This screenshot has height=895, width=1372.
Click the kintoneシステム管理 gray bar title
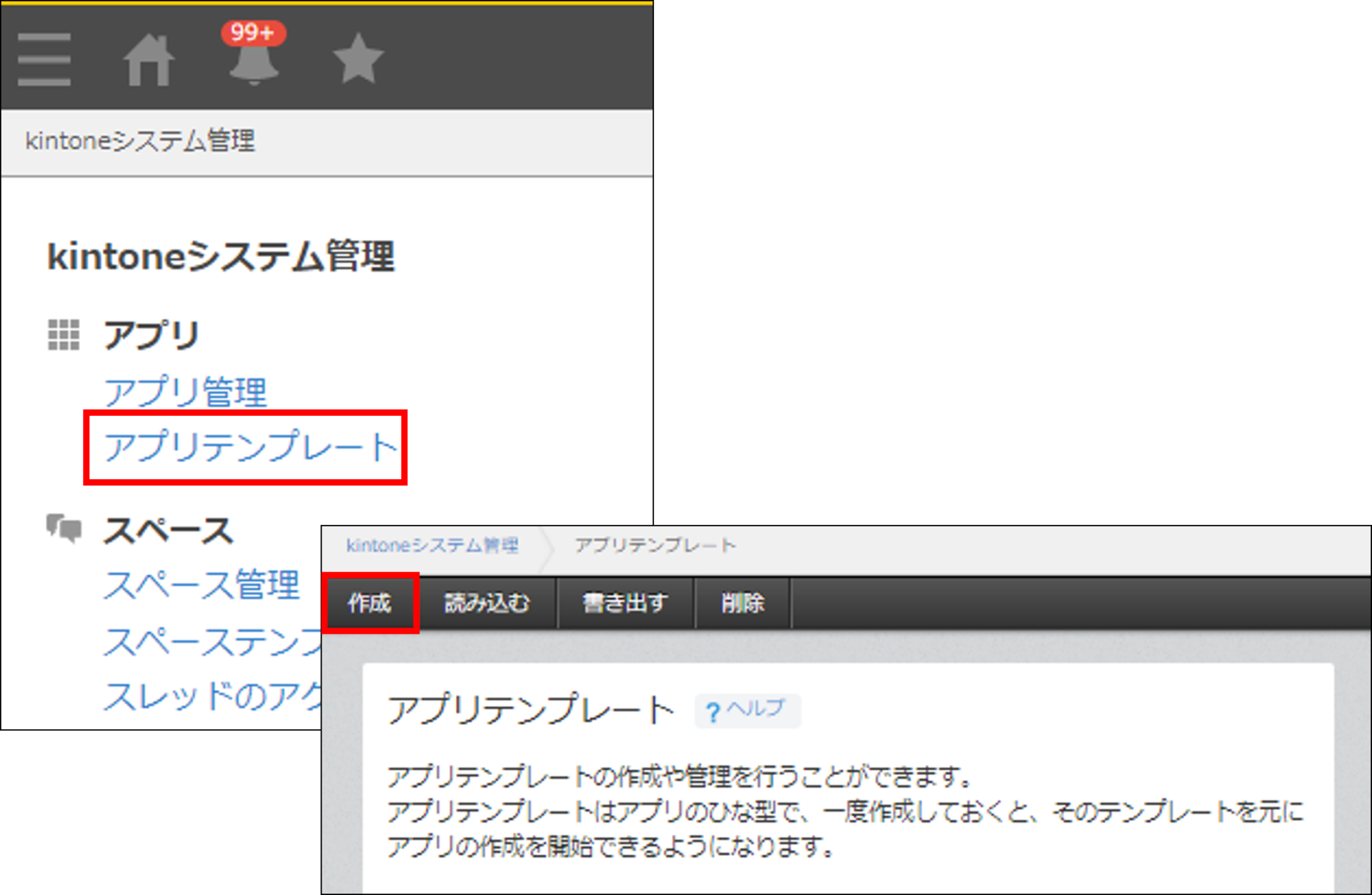pyautogui.click(x=140, y=141)
